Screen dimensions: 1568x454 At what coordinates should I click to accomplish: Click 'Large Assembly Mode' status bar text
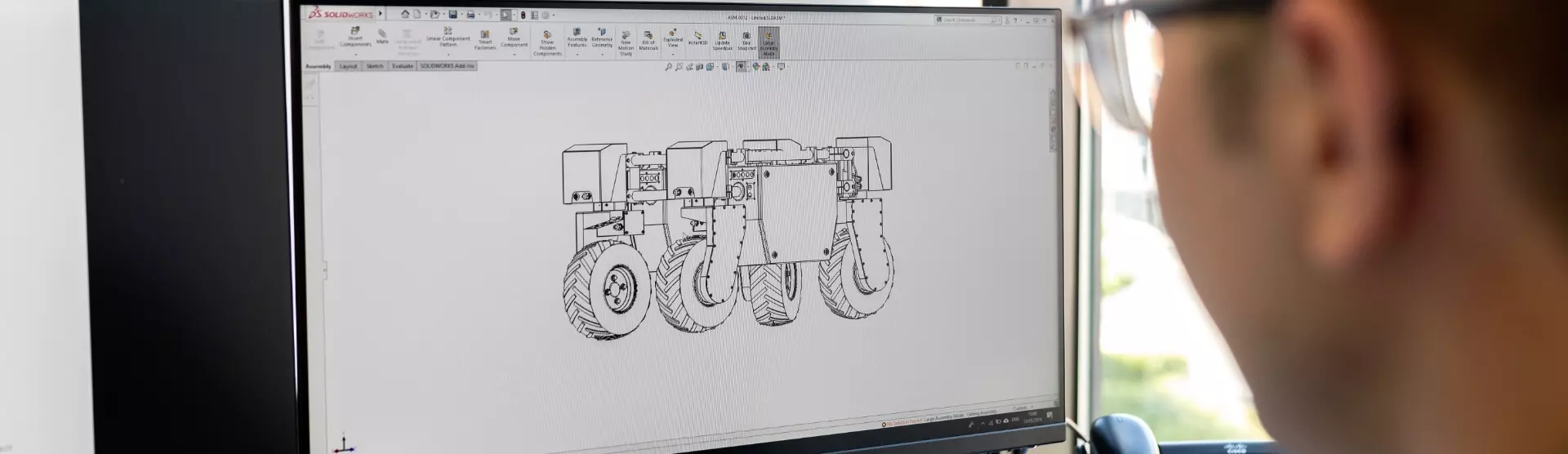coord(944,416)
